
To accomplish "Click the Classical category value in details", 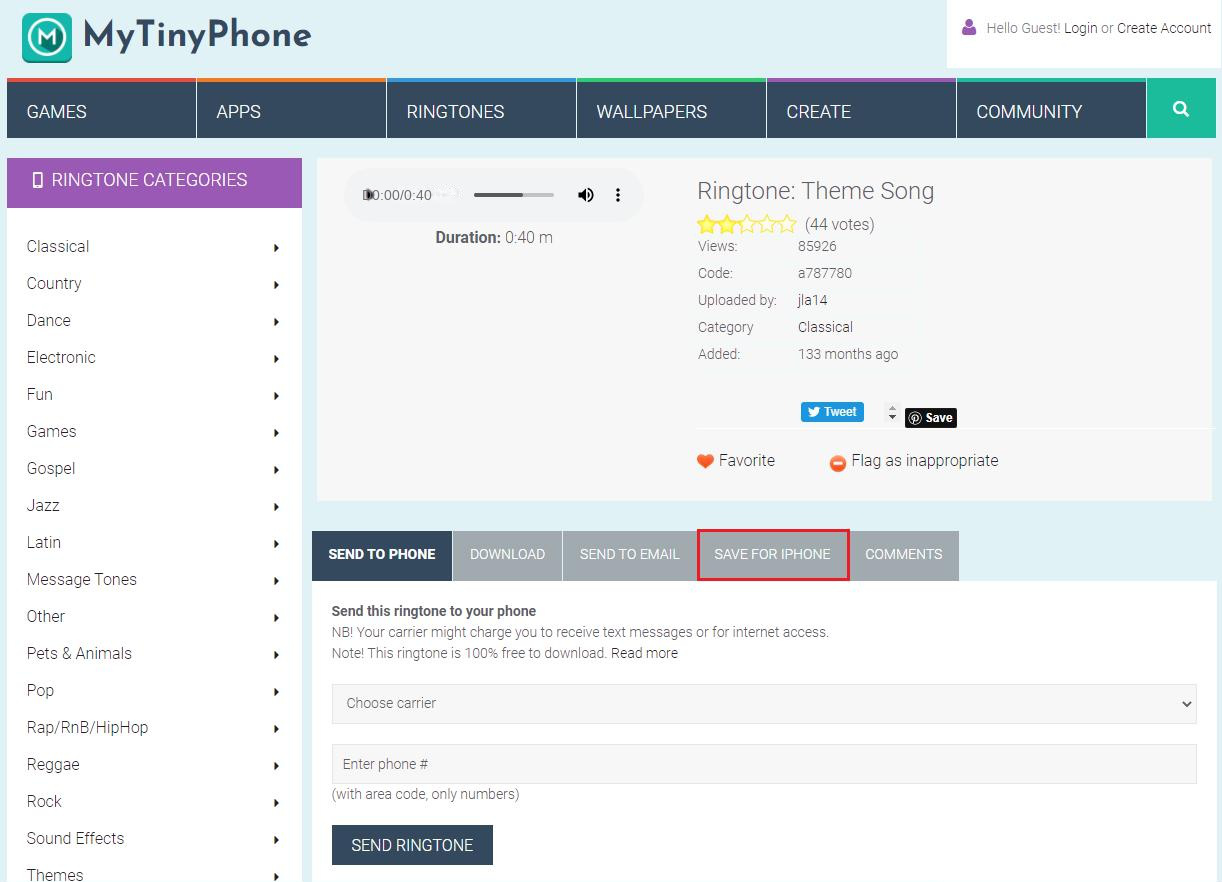I will click(x=825, y=327).
